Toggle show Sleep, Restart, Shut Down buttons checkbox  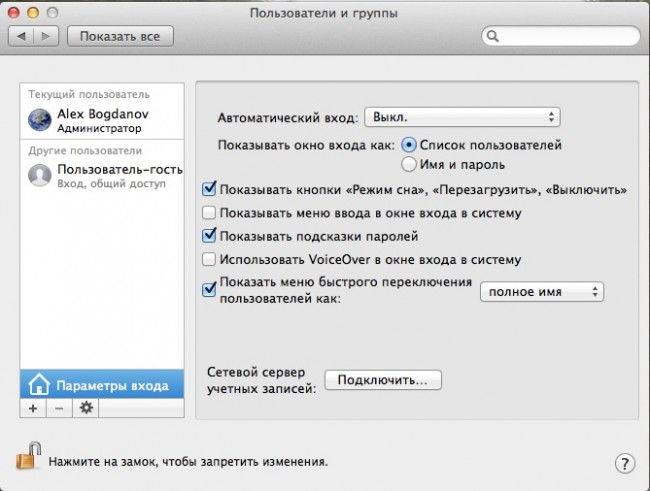point(209,189)
